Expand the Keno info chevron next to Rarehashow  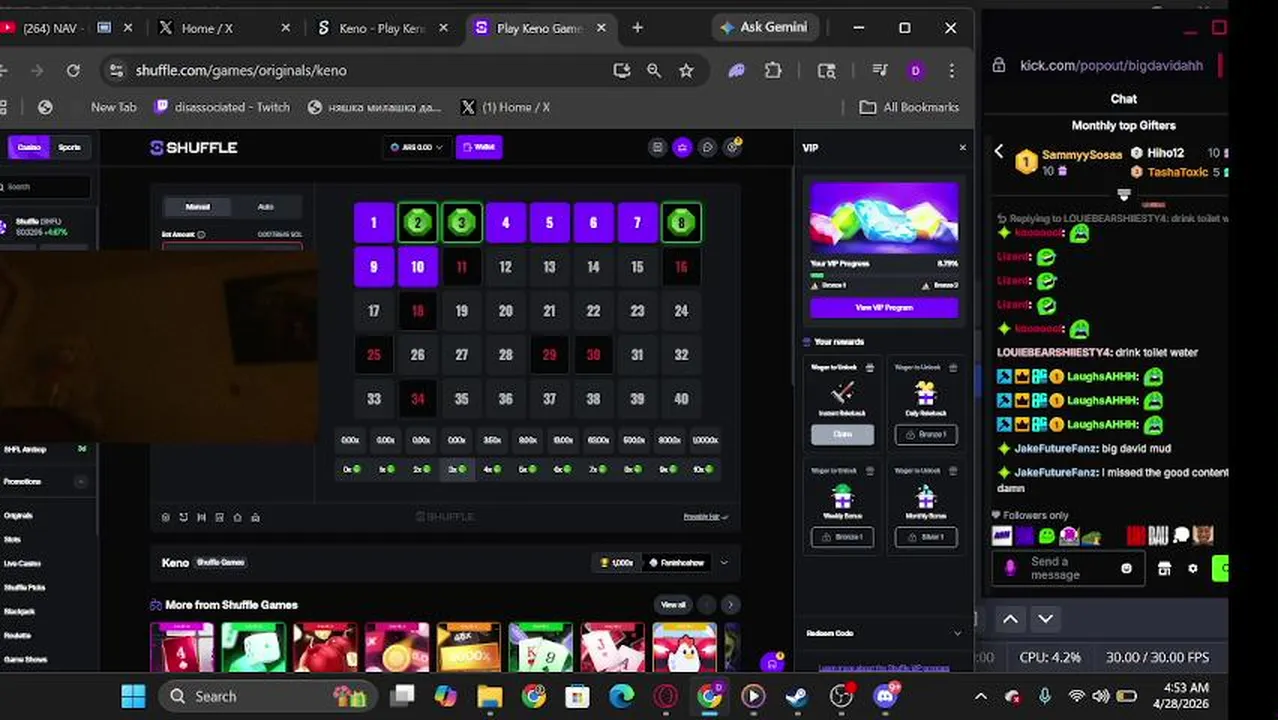click(724, 563)
